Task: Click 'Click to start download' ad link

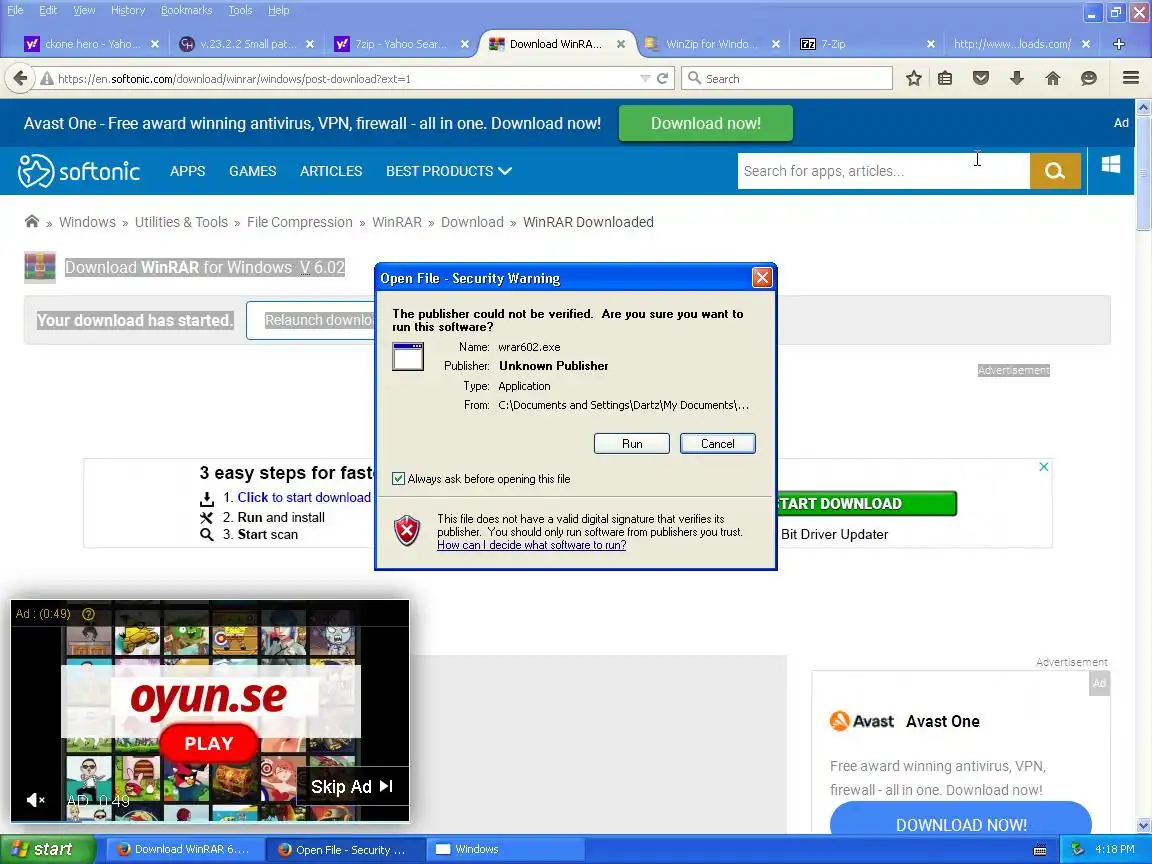Action: coord(303,497)
